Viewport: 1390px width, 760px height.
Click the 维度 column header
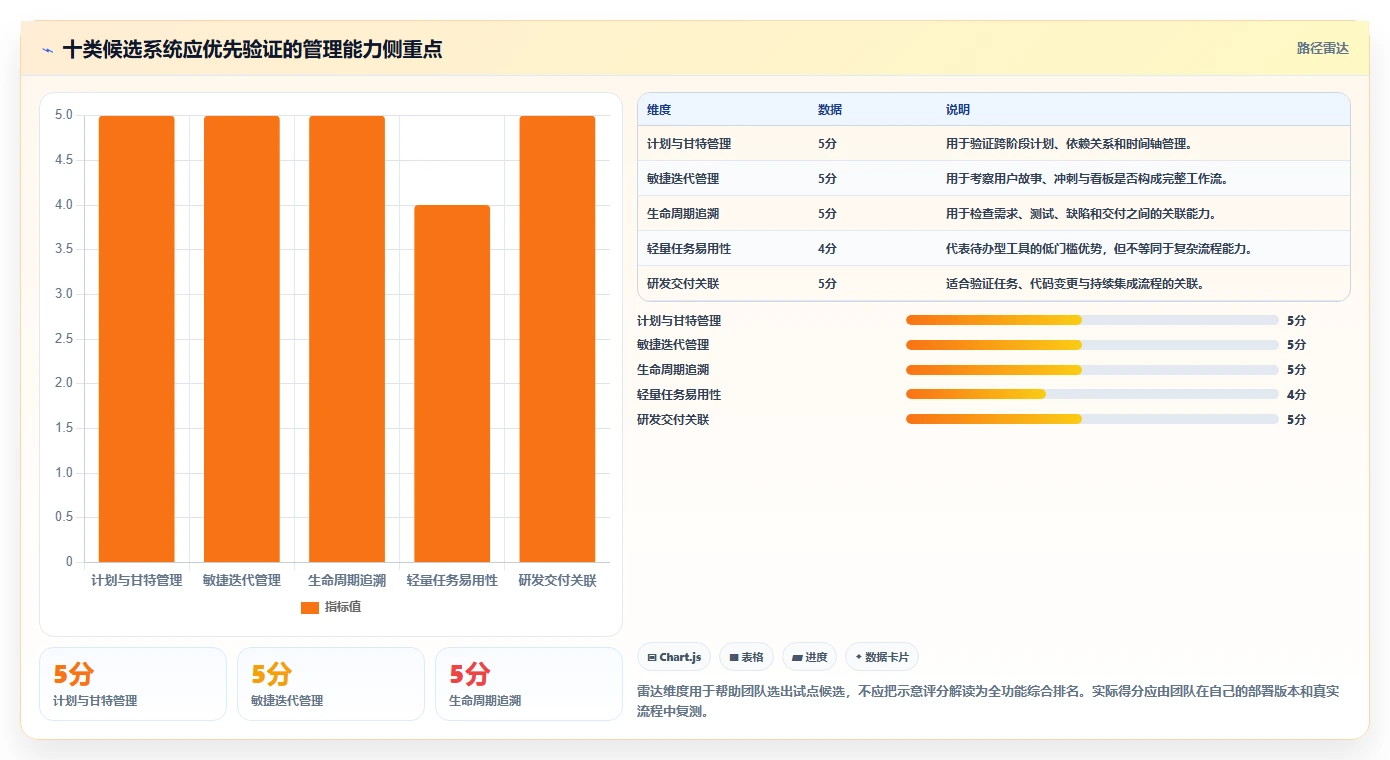(659, 109)
